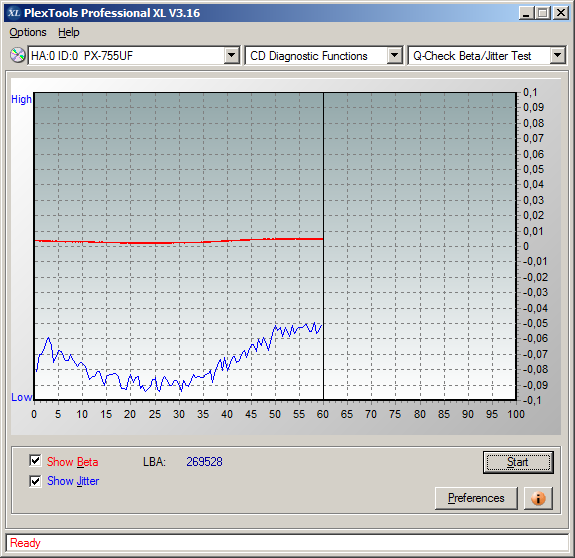
Task: Toggle the Show Jitter checkbox
Action: click(x=35, y=481)
